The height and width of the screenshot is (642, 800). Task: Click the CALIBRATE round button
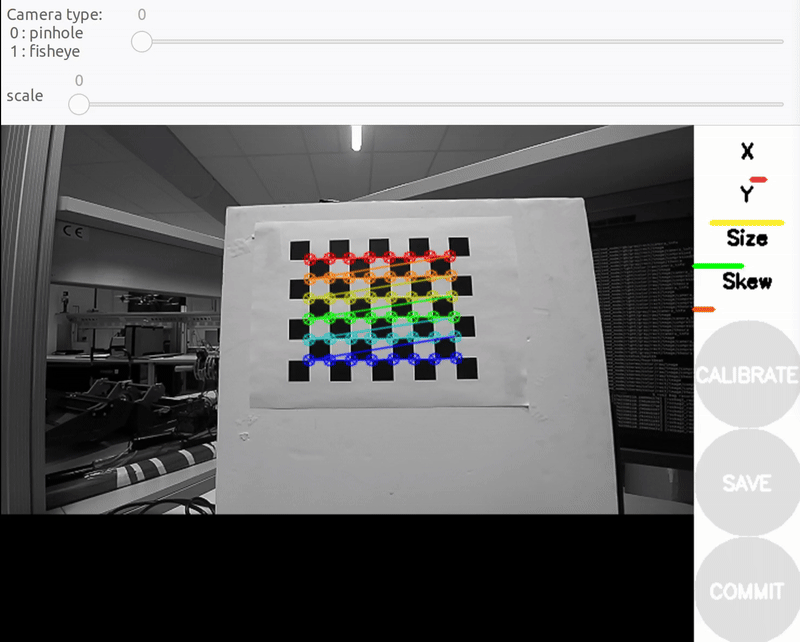point(747,376)
